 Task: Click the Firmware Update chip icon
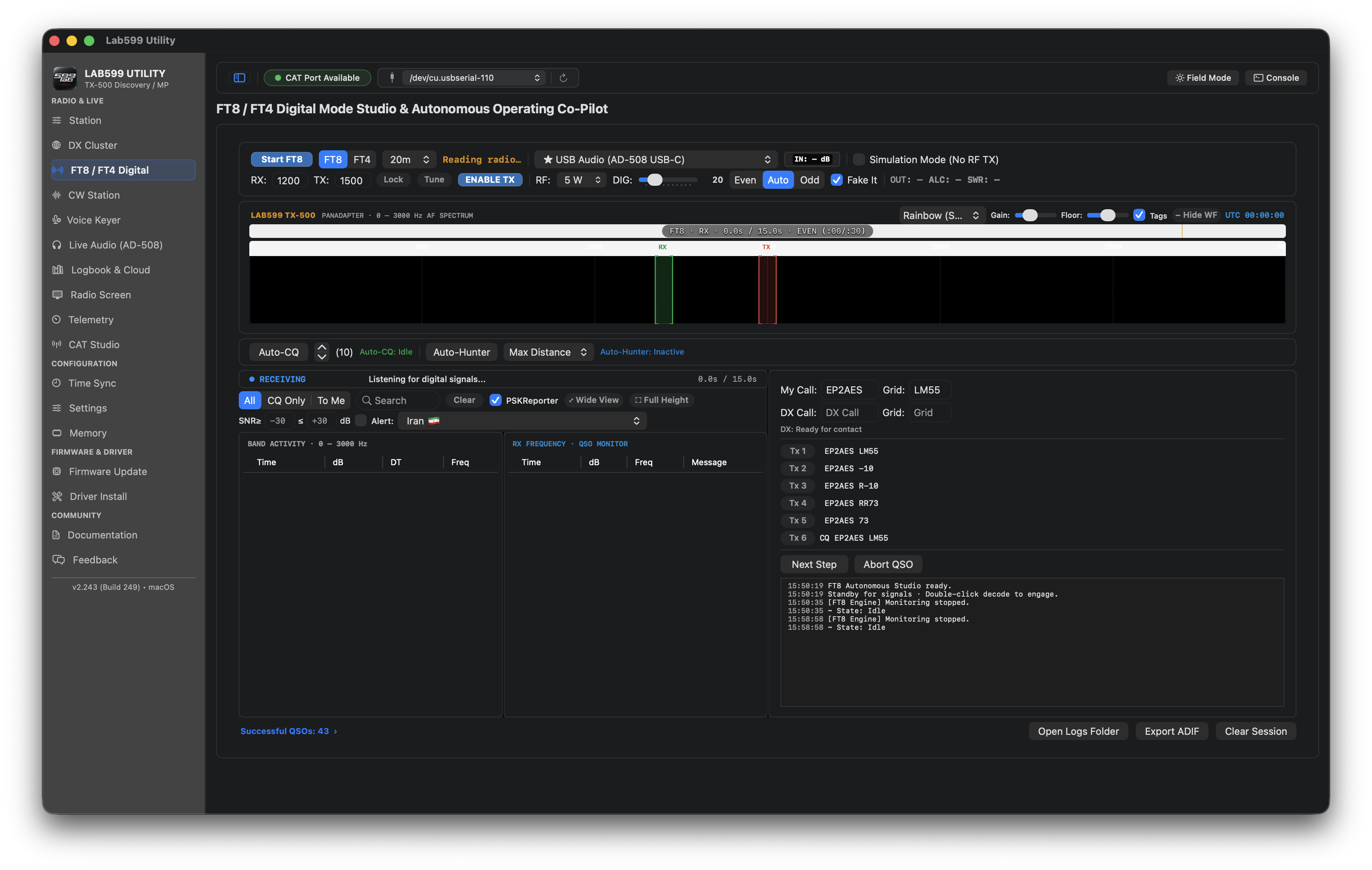click(x=56, y=472)
